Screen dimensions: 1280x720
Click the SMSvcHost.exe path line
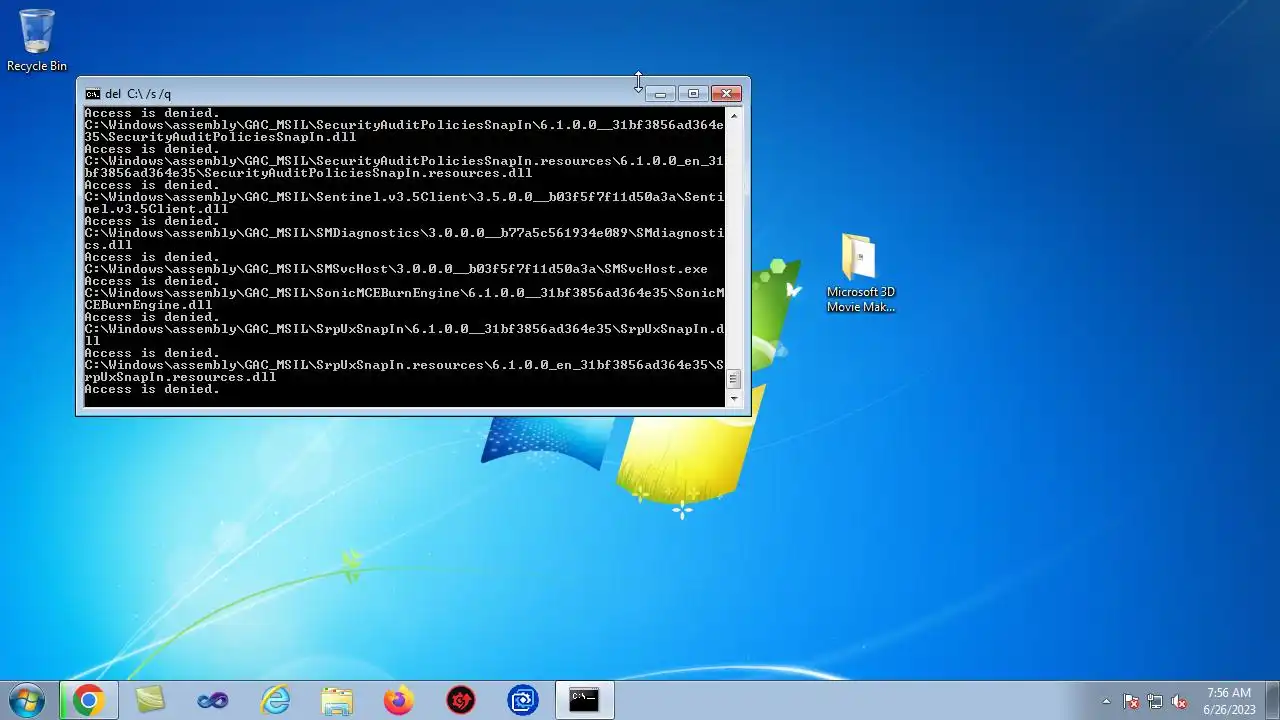(396, 269)
